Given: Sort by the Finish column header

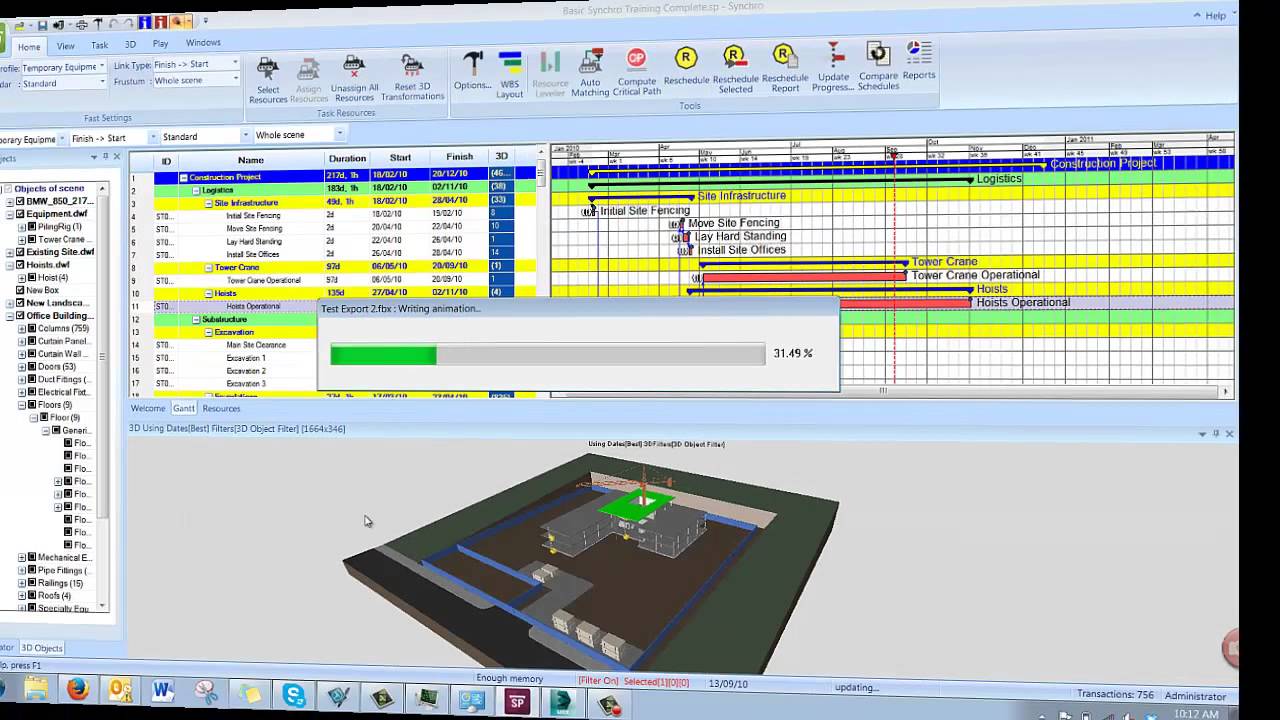Looking at the screenshot, I should point(459,157).
